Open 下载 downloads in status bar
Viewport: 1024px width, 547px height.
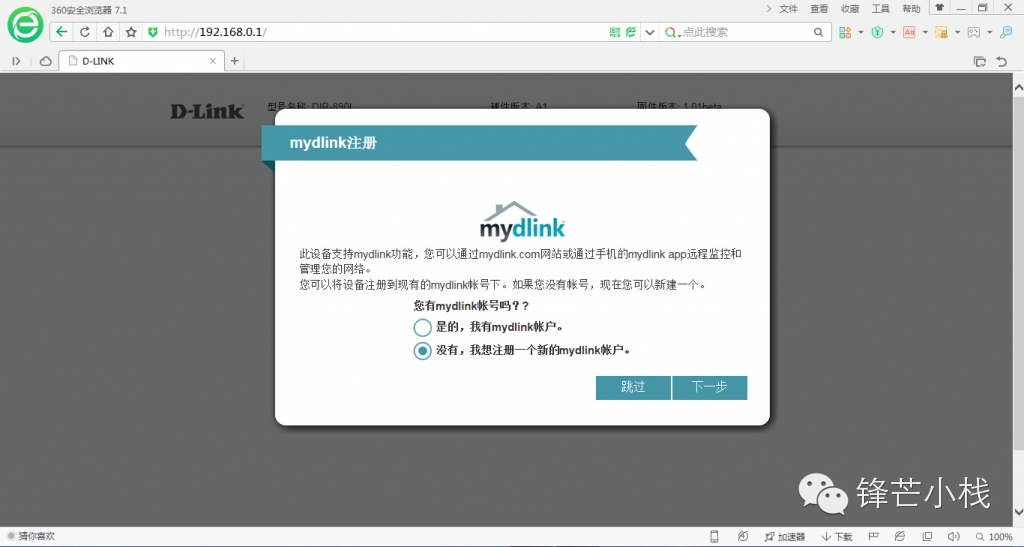[837, 537]
